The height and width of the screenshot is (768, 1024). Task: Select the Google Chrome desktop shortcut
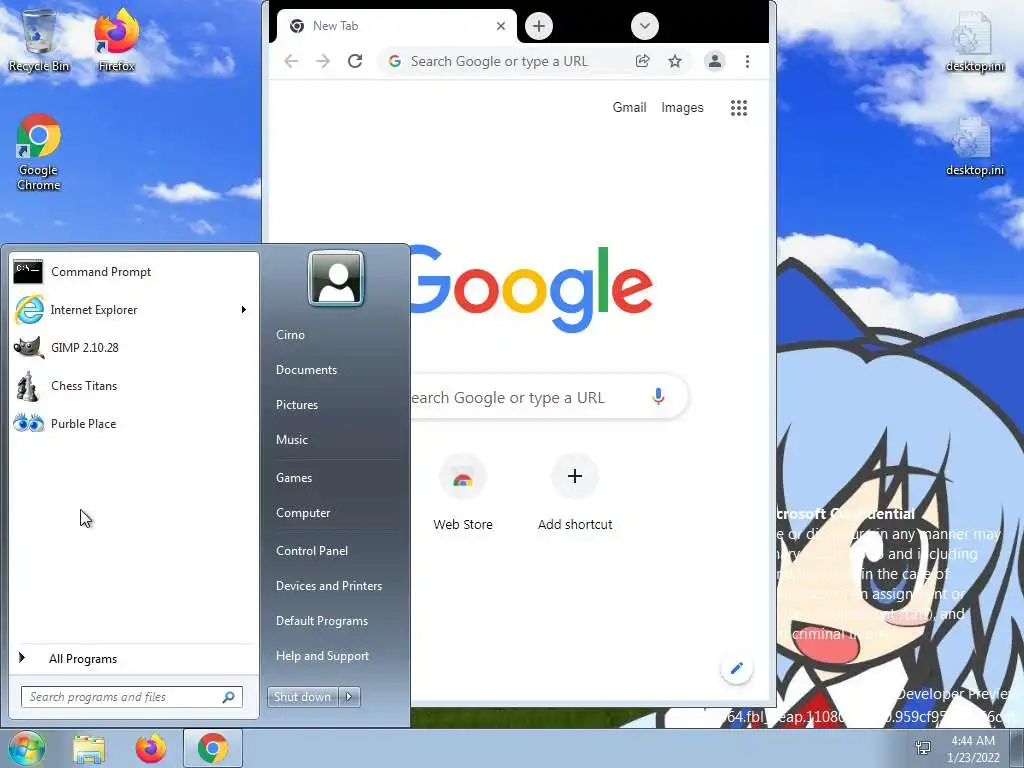point(39,152)
